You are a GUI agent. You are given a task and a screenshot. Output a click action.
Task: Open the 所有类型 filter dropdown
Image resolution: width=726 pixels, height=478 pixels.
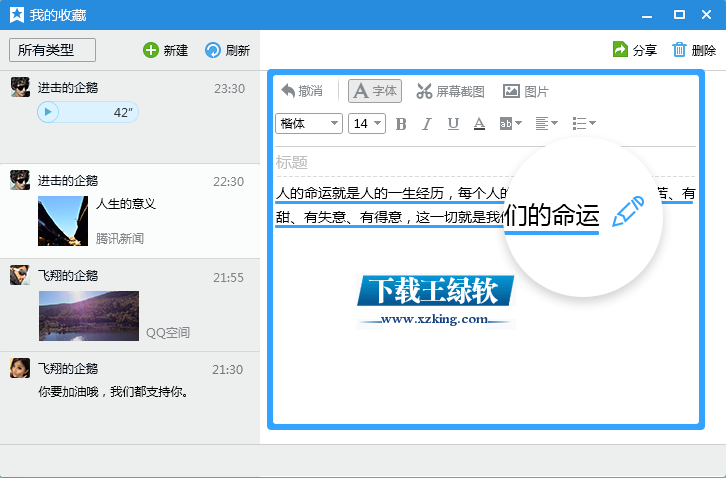(52, 50)
